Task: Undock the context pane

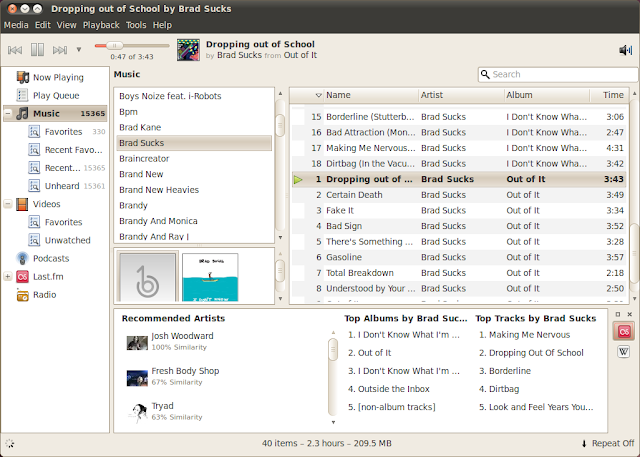Action: click(618, 314)
